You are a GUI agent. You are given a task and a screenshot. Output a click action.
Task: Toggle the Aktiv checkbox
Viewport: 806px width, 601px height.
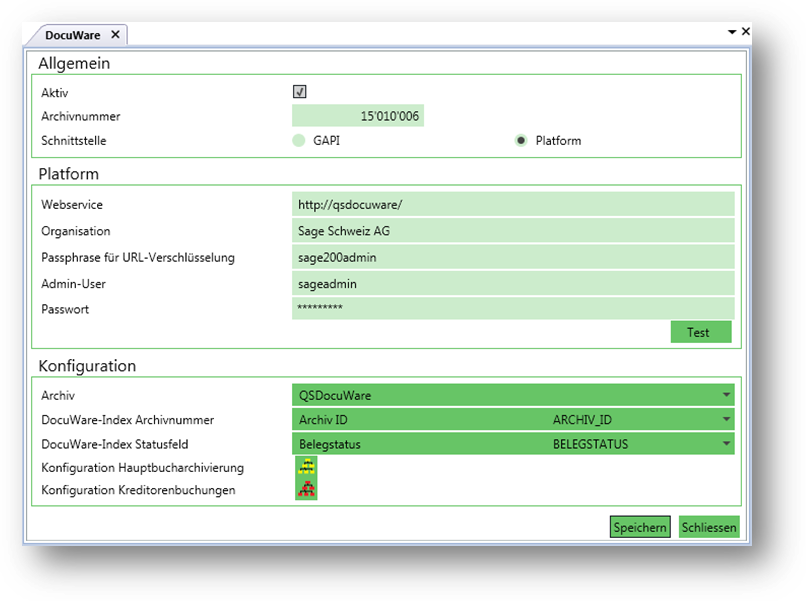300,92
